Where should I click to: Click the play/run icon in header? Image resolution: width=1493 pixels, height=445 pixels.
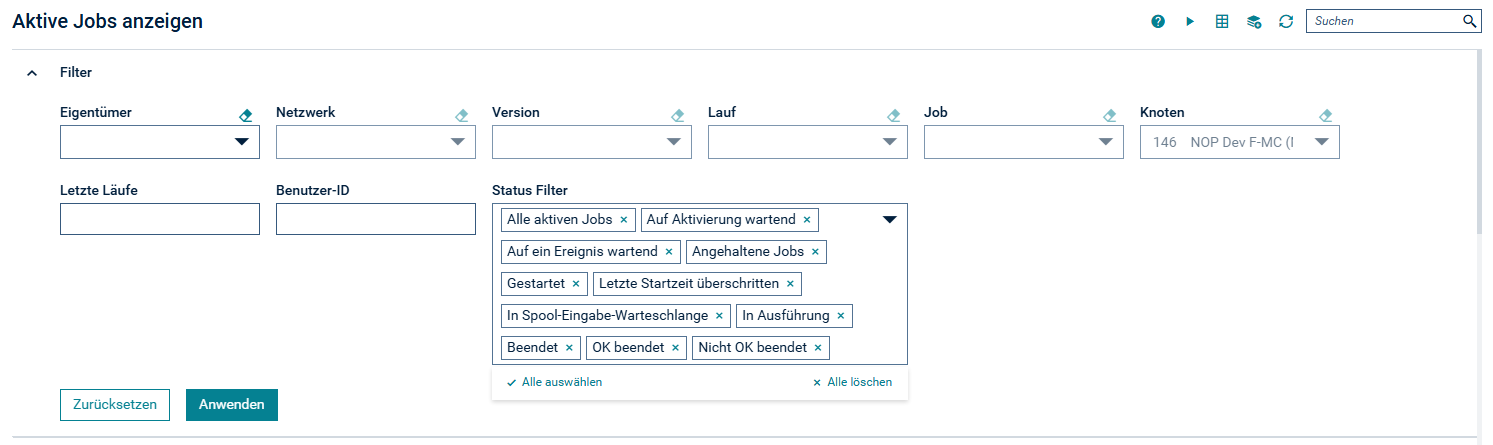tap(1190, 21)
